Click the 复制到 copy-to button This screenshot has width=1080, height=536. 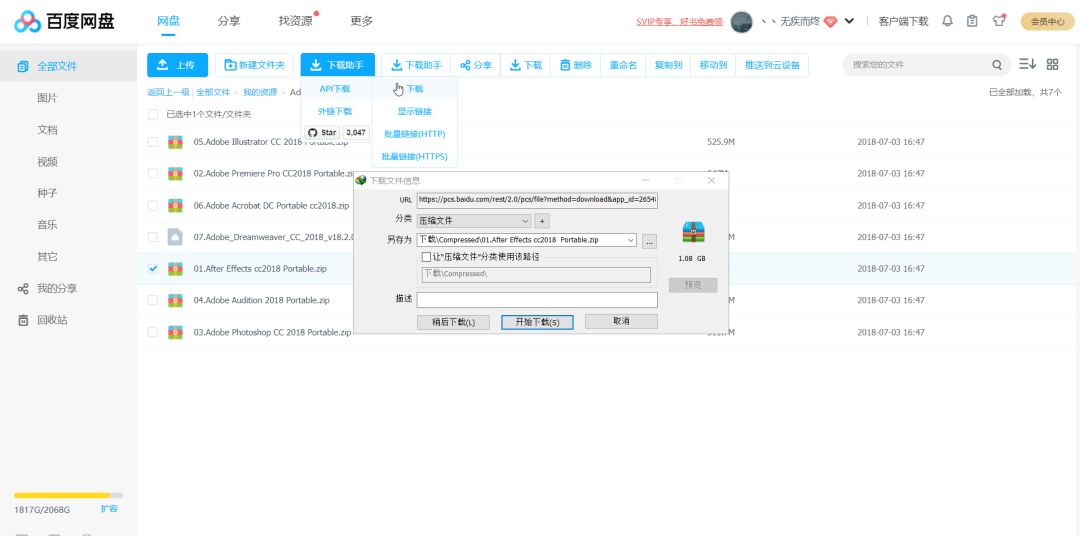pyautogui.click(x=668, y=65)
